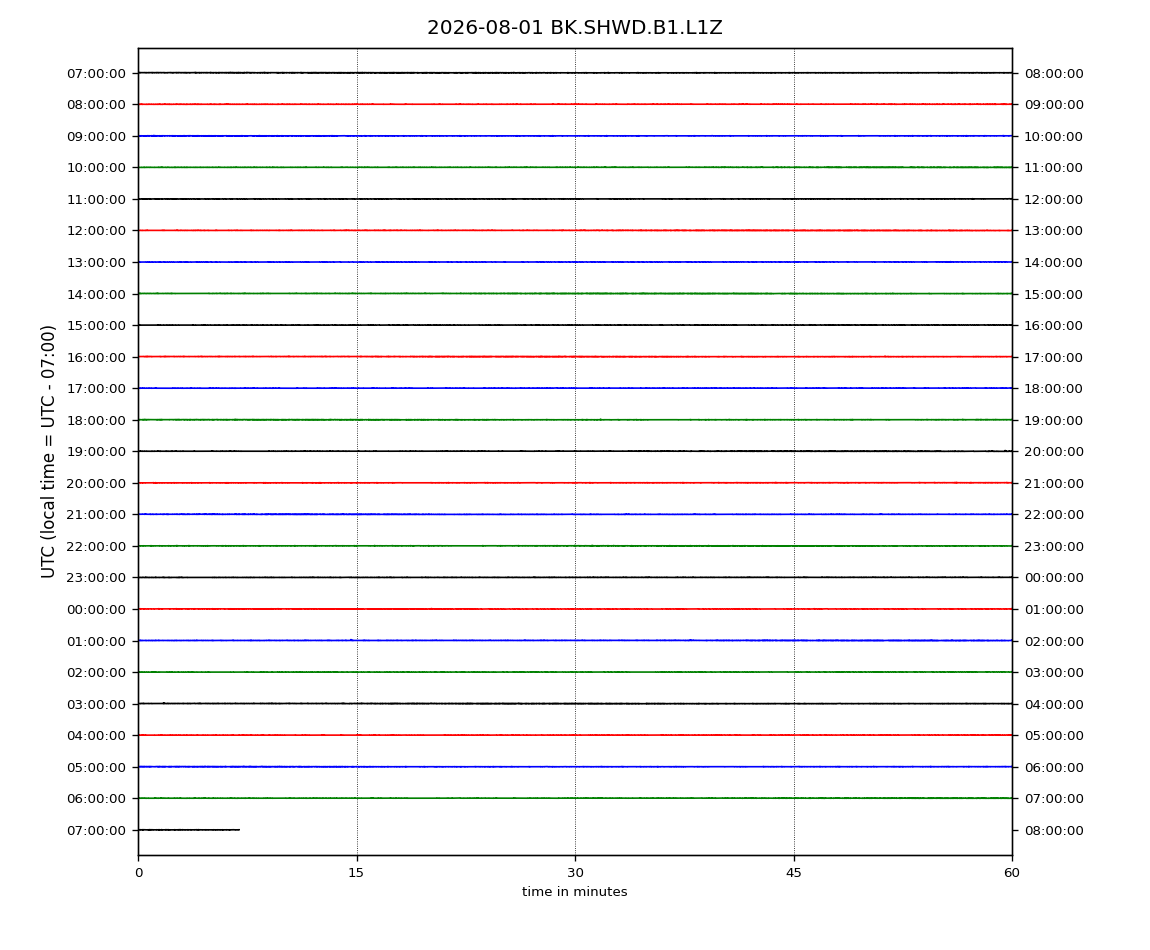Click right-axis time label "04:00:00"
1150x950 pixels.
tap(1054, 704)
